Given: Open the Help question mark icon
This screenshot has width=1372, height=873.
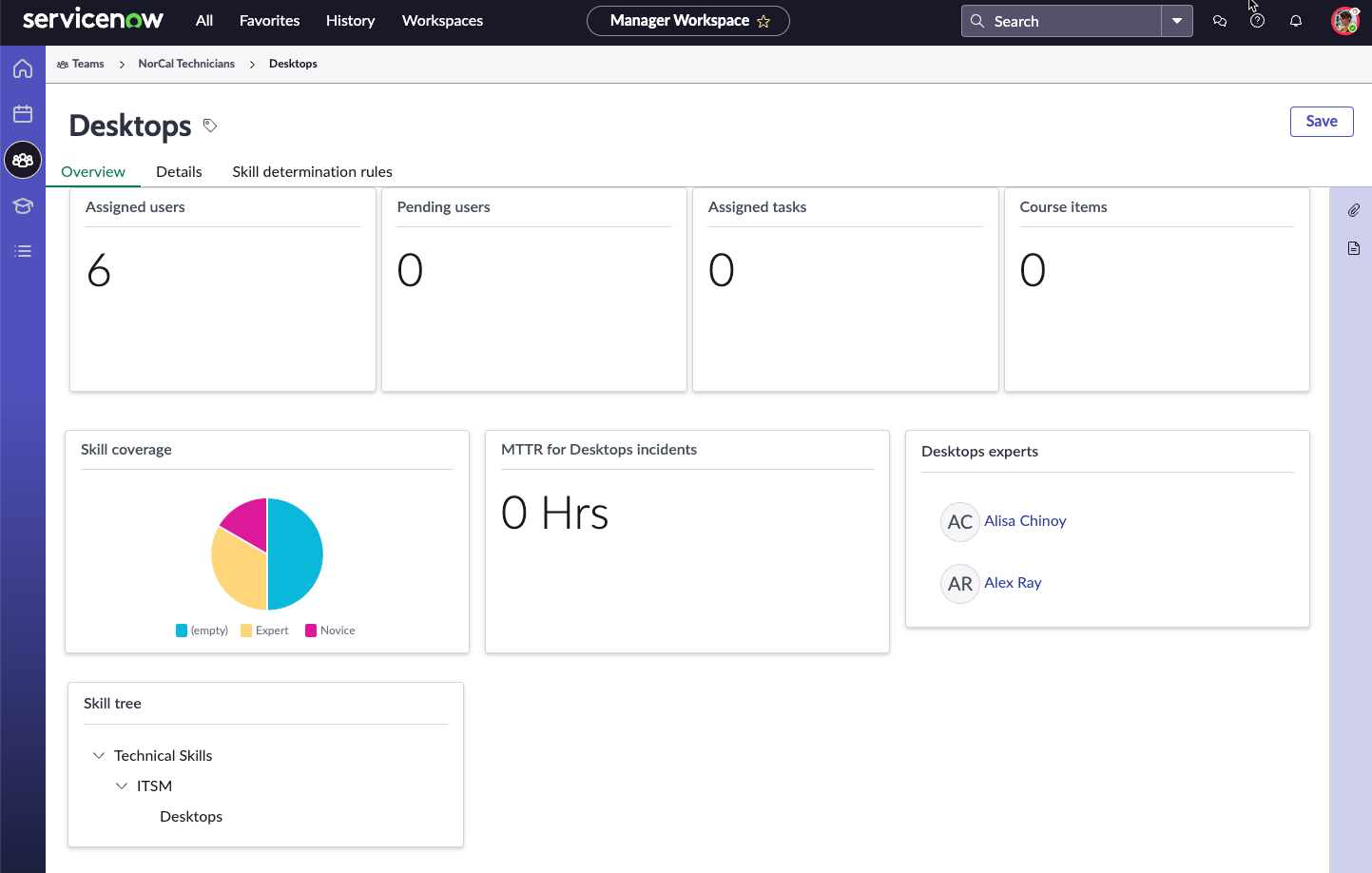Looking at the screenshot, I should [1257, 21].
